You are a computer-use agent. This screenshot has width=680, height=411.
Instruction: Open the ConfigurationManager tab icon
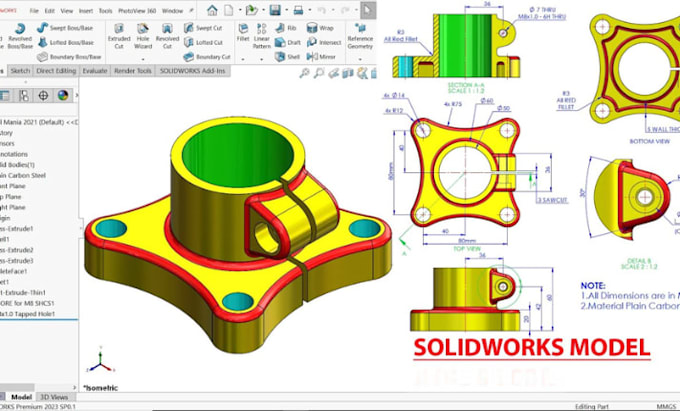[x=23, y=95]
